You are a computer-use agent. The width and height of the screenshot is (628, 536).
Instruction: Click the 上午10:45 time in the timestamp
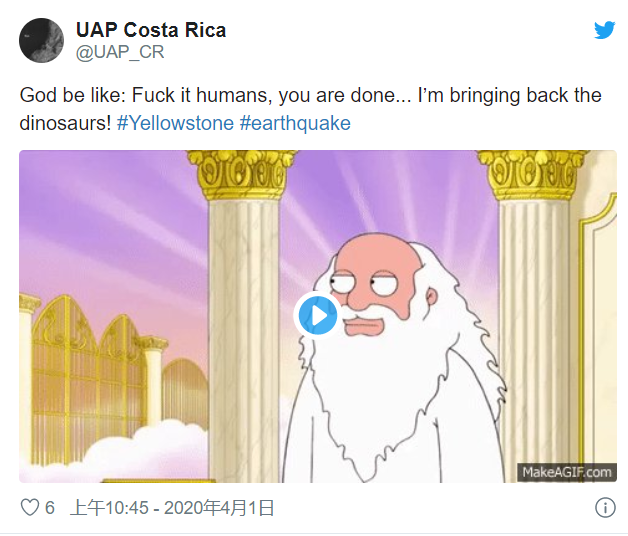click(107, 508)
